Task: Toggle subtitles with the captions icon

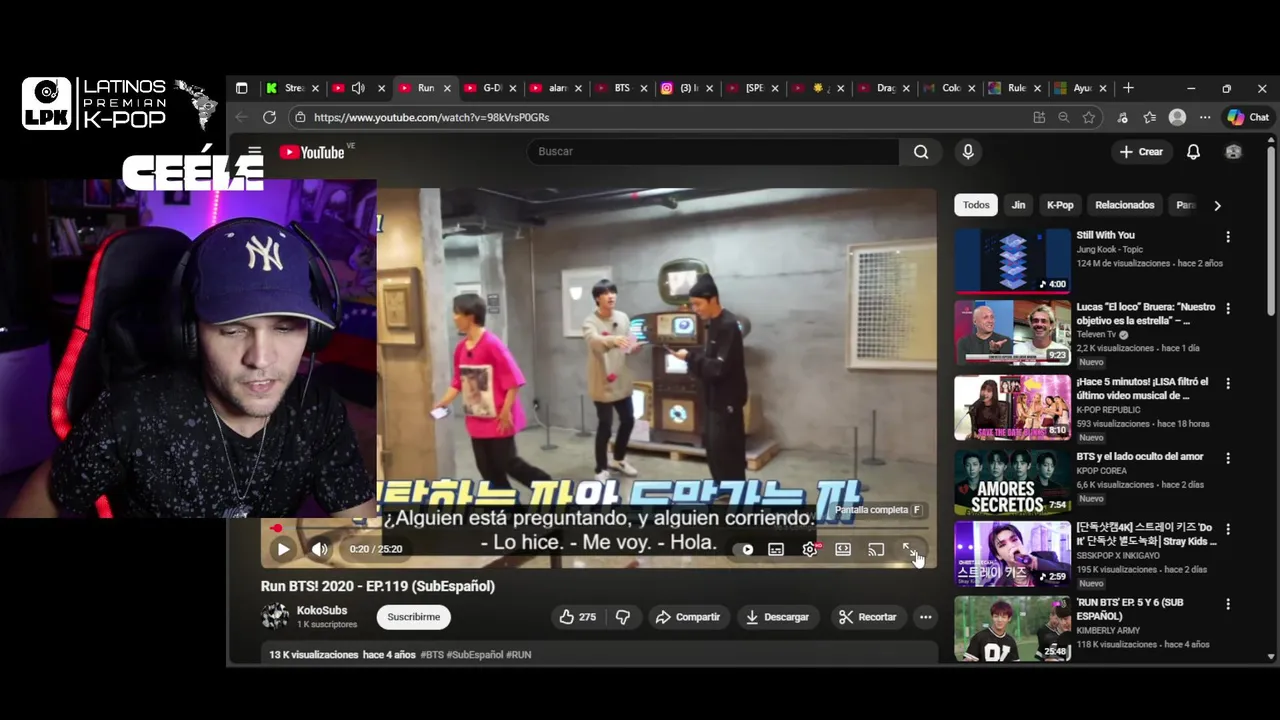Action: [x=776, y=549]
